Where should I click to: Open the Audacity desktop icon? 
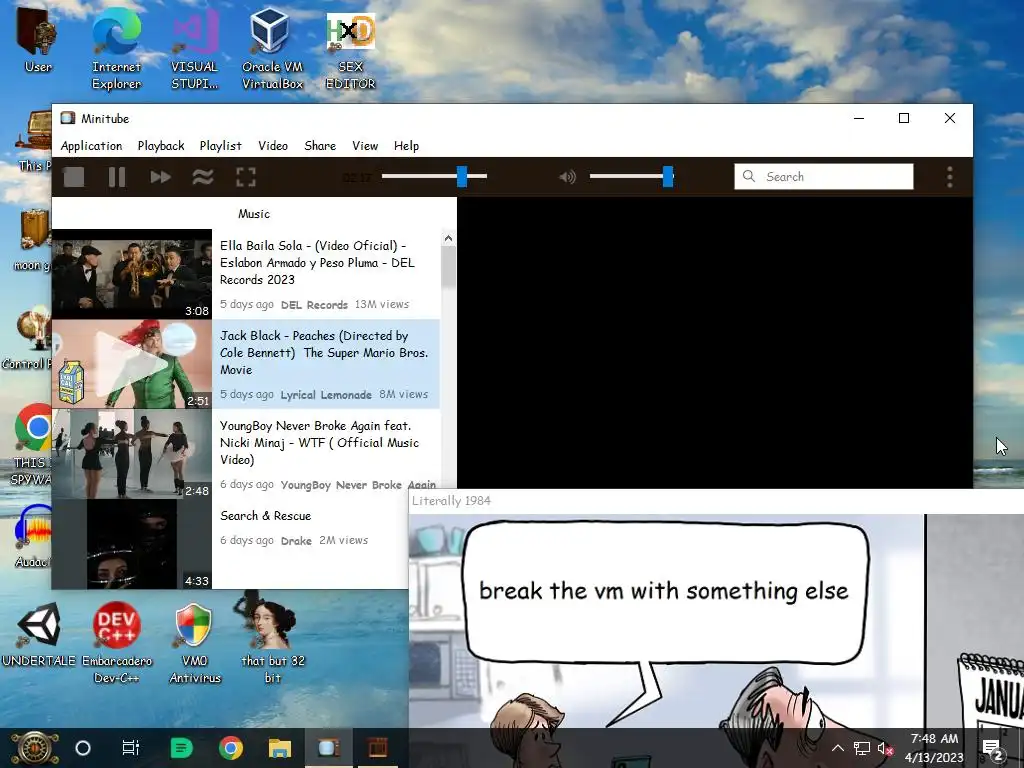[x=33, y=536]
